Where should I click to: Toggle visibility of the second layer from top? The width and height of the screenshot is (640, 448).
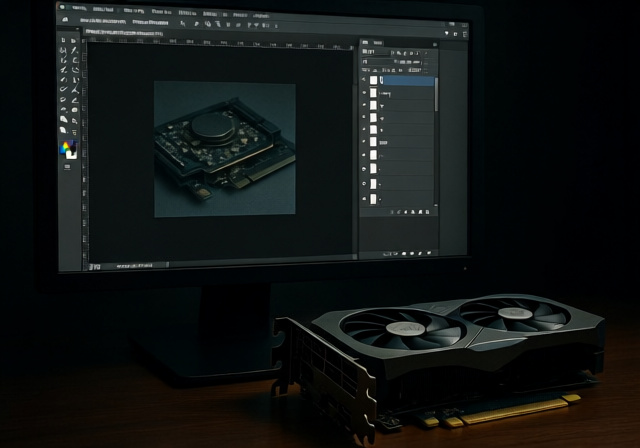[x=364, y=93]
